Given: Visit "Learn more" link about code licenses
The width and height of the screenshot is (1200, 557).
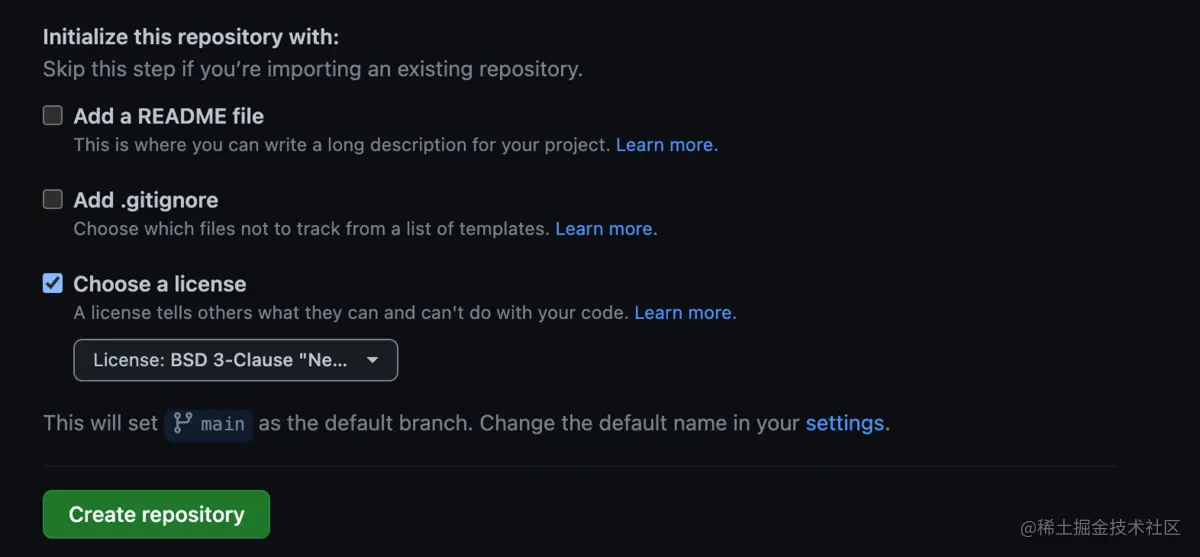Looking at the screenshot, I should [x=684, y=313].
